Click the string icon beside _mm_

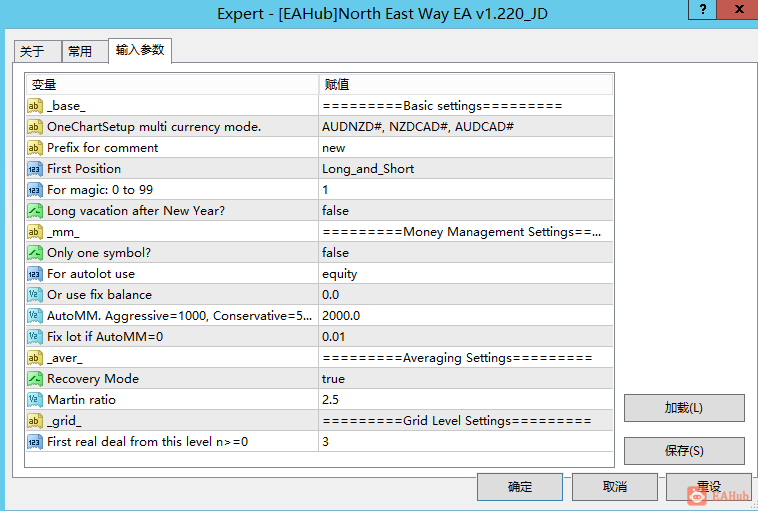click(x=35, y=232)
